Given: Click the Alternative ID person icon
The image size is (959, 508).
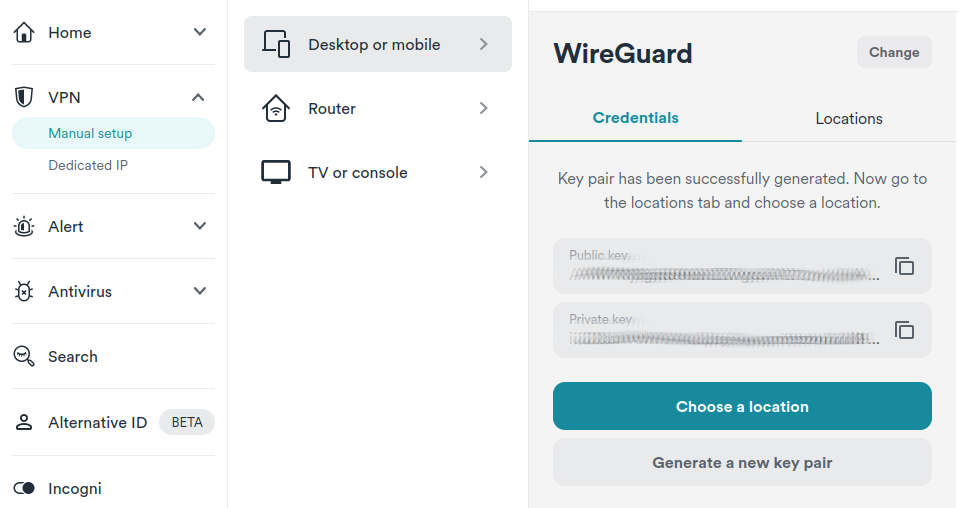Looking at the screenshot, I should (24, 423).
